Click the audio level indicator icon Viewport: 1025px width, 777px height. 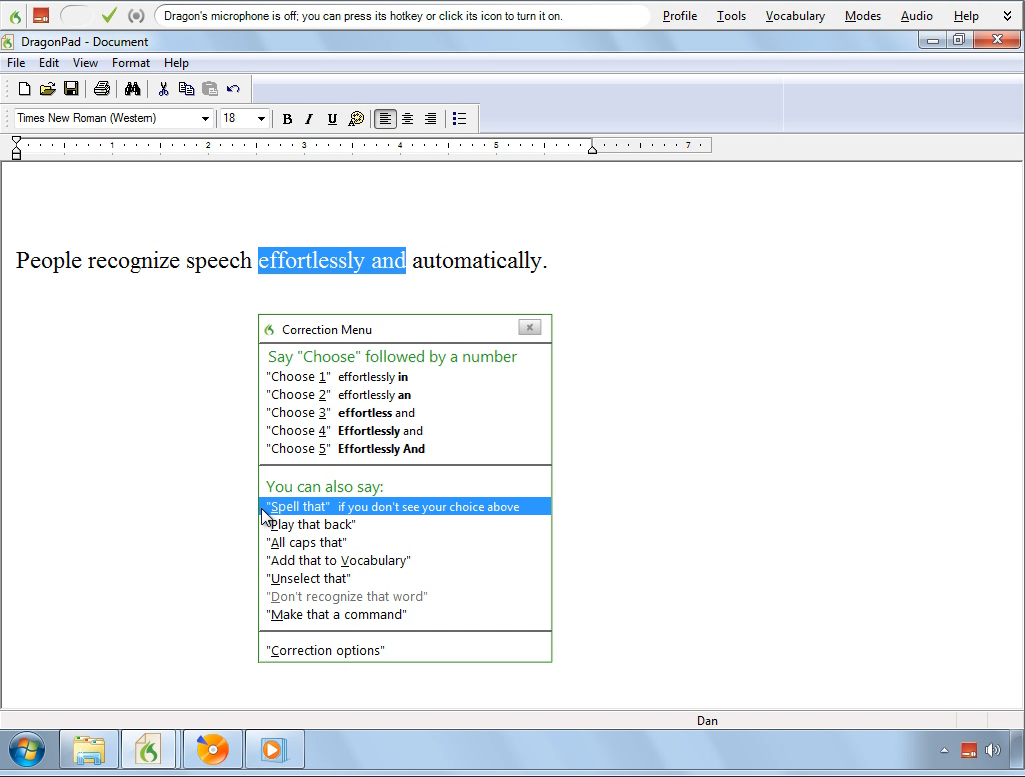pos(136,16)
